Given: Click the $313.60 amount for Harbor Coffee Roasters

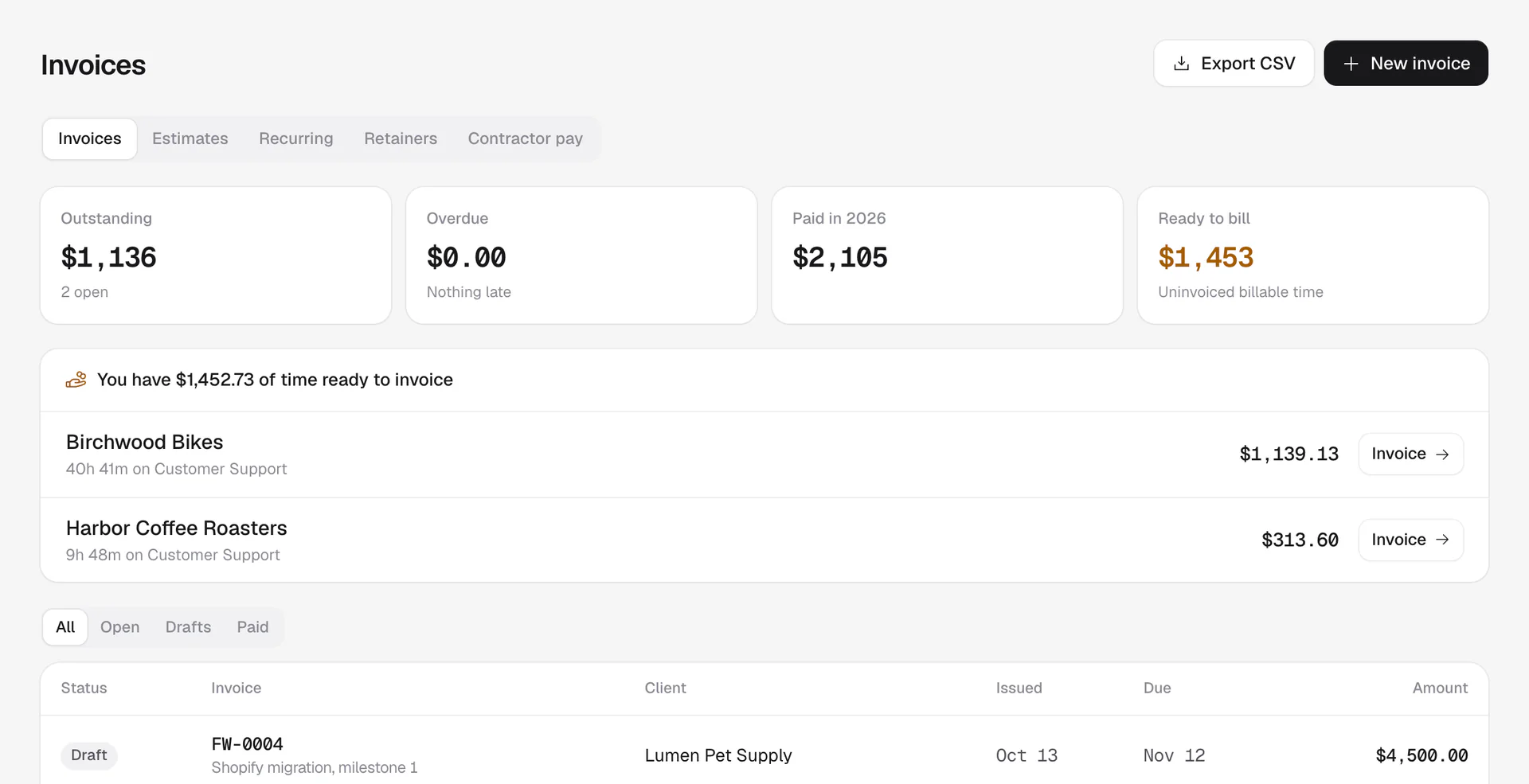Looking at the screenshot, I should pyautogui.click(x=1300, y=540).
